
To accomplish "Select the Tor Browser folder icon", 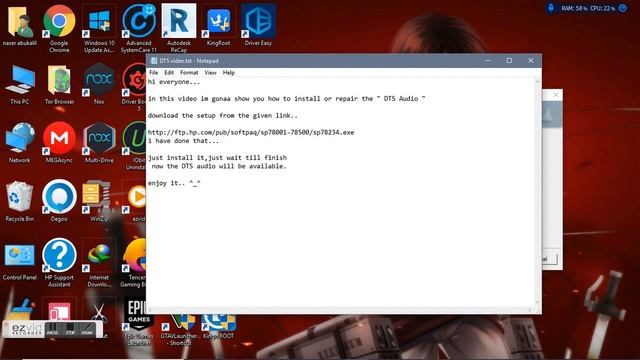I will click(59, 84).
